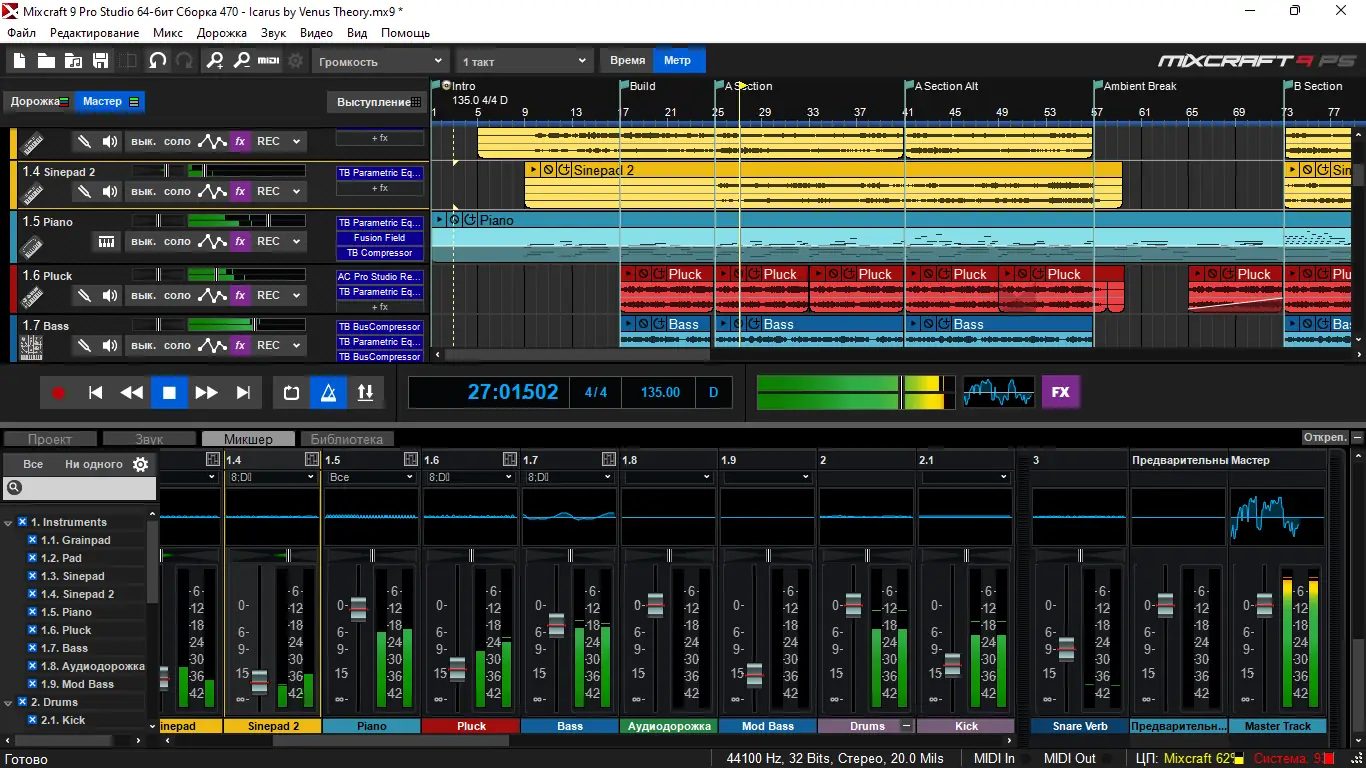Screen dimensions: 1366x768
Task: Open the Микс menu
Action: (167, 33)
